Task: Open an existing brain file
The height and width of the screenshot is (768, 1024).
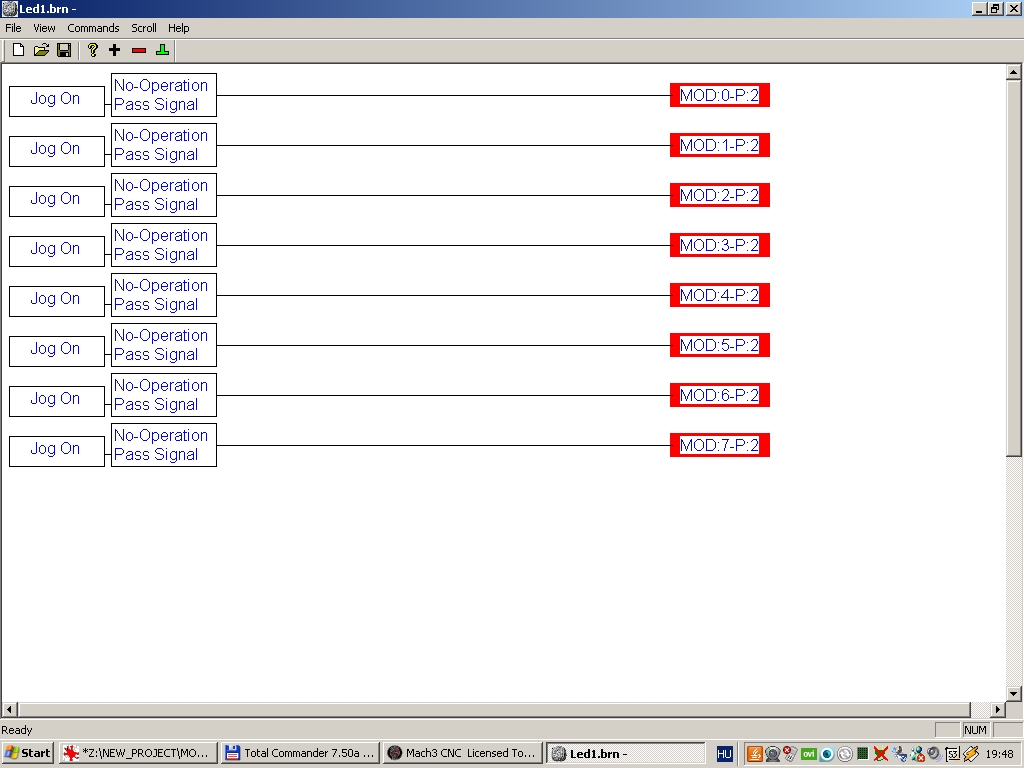Action: [41, 50]
